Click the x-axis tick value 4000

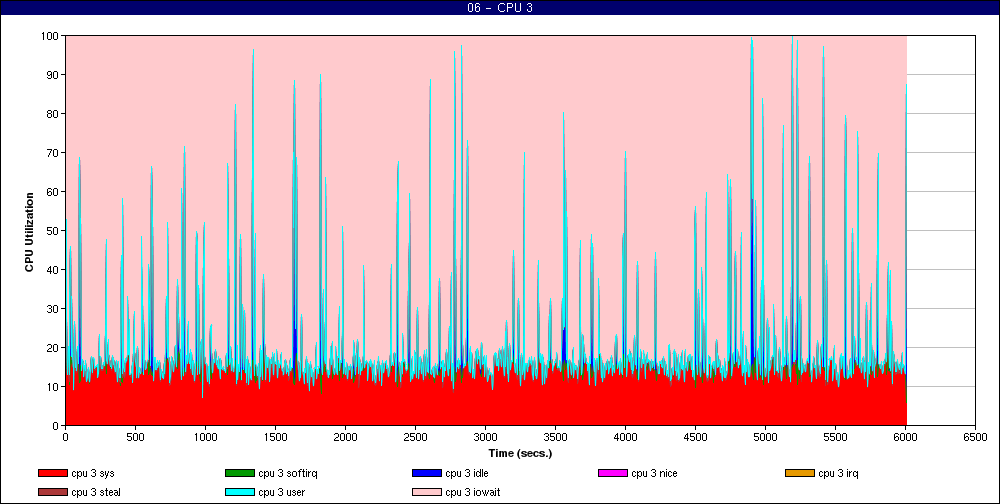625,438
